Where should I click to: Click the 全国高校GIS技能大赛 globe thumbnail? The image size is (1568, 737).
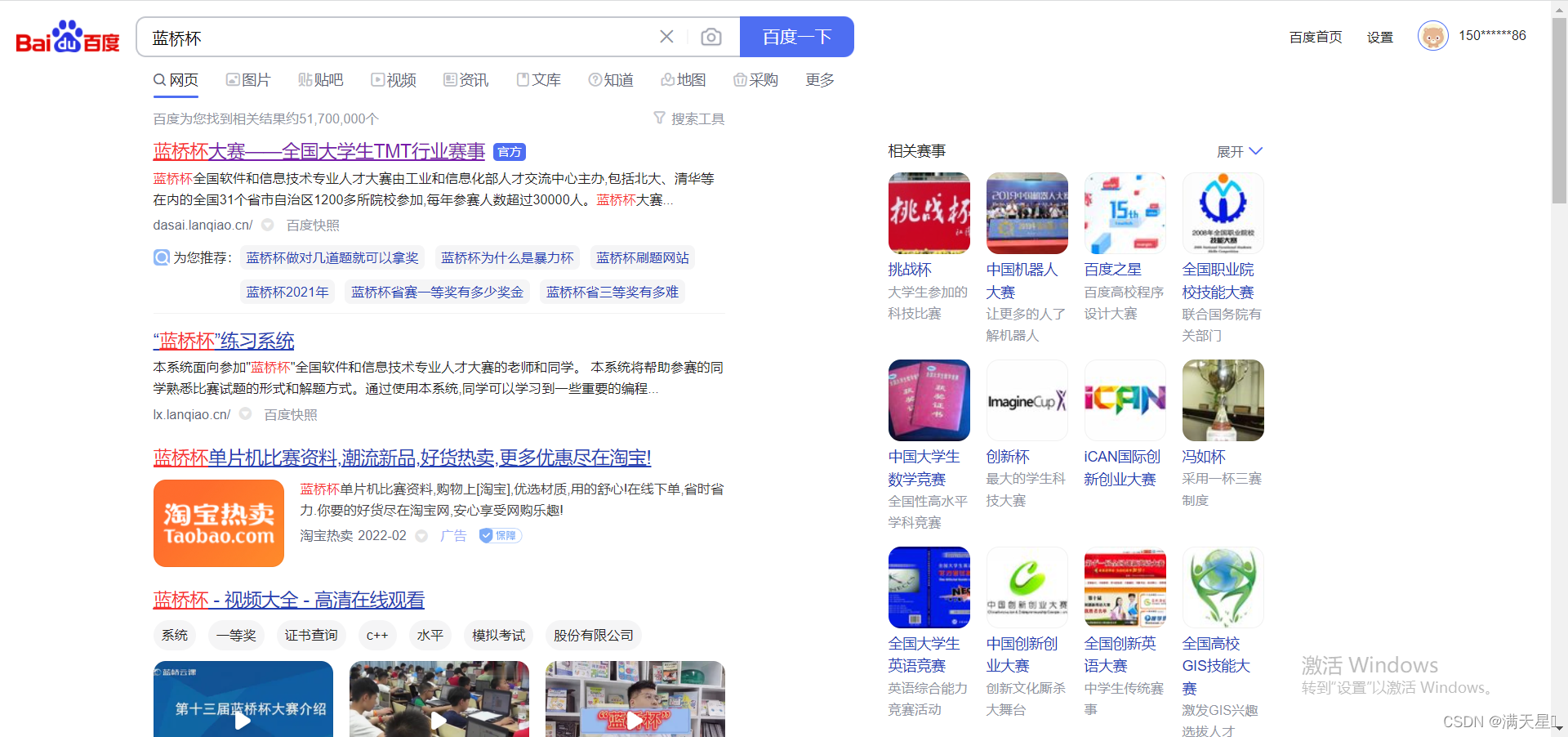(x=1223, y=587)
